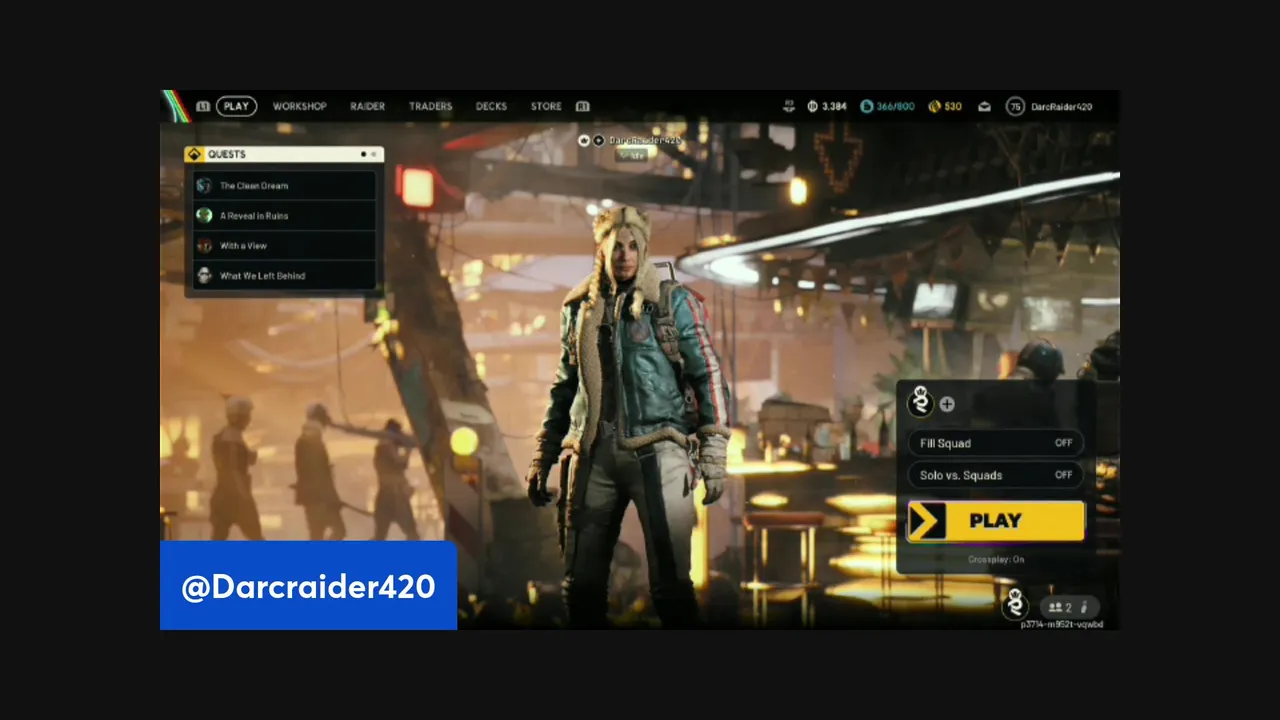
Task: Go to the TRADERS tab
Action: [430, 106]
